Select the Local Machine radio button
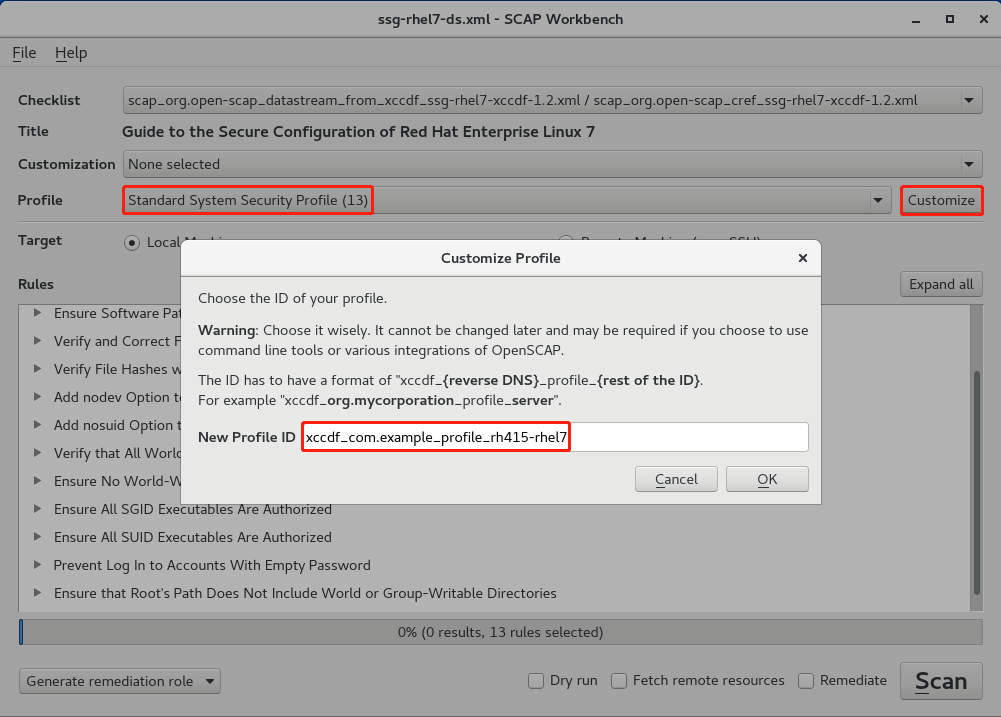1001x717 pixels. [x=132, y=242]
